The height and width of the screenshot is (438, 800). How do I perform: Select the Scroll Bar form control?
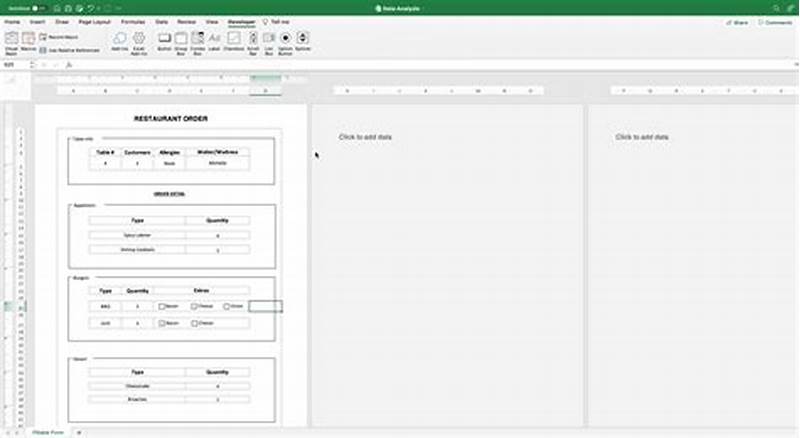(x=253, y=43)
